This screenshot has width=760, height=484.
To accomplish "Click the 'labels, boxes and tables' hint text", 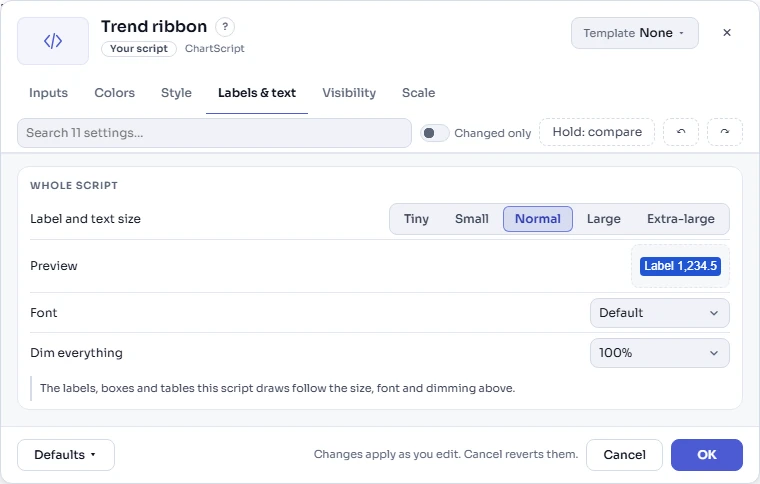I will (x=277, y=389).
